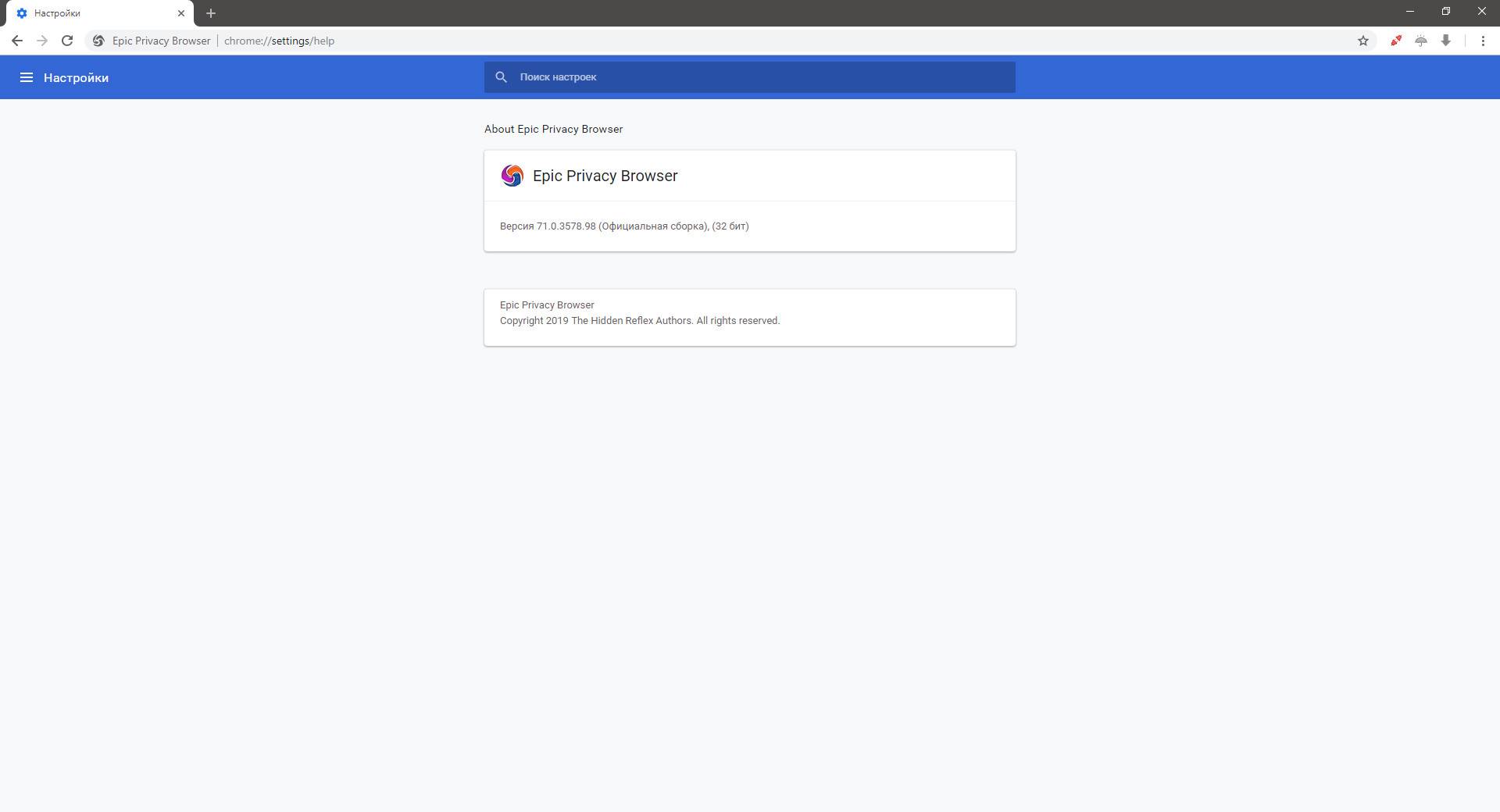Open the Настройки hamburger menu

27,77
